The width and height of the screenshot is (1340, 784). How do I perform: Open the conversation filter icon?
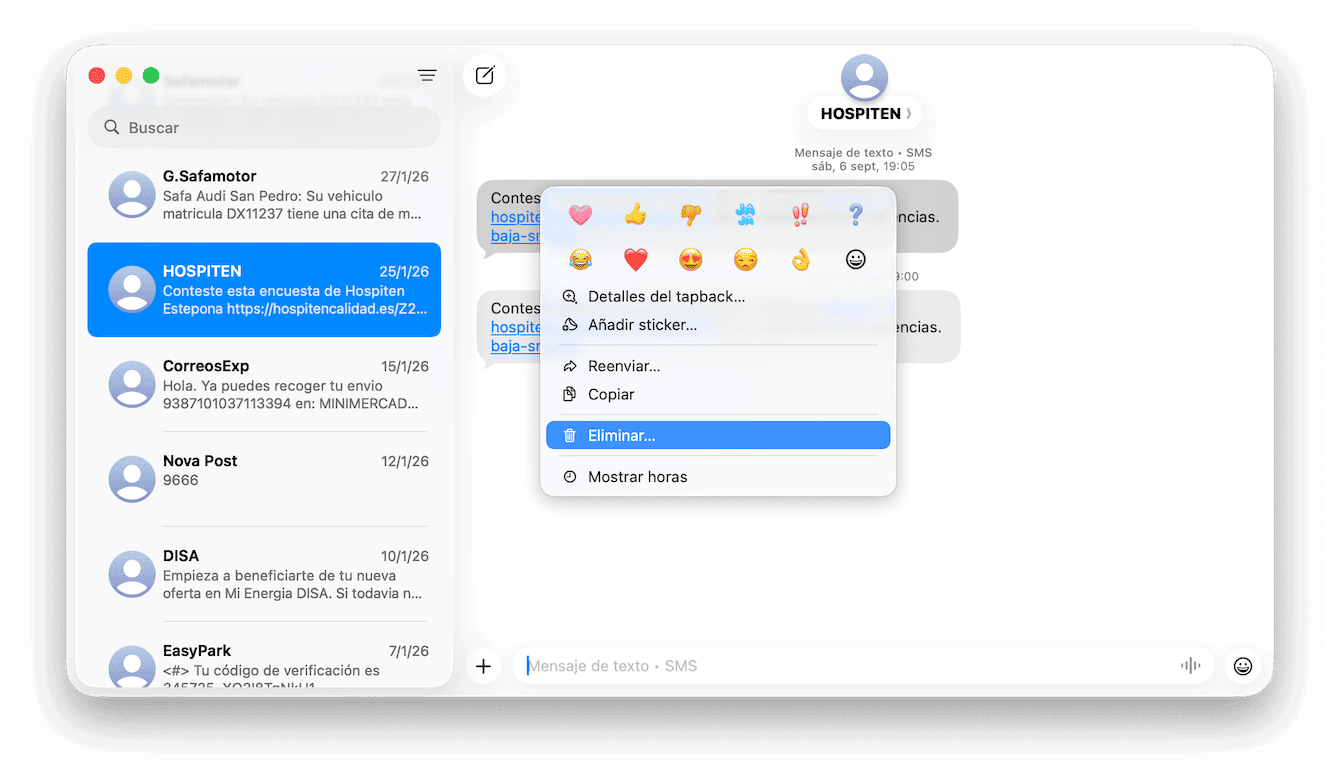427,76
